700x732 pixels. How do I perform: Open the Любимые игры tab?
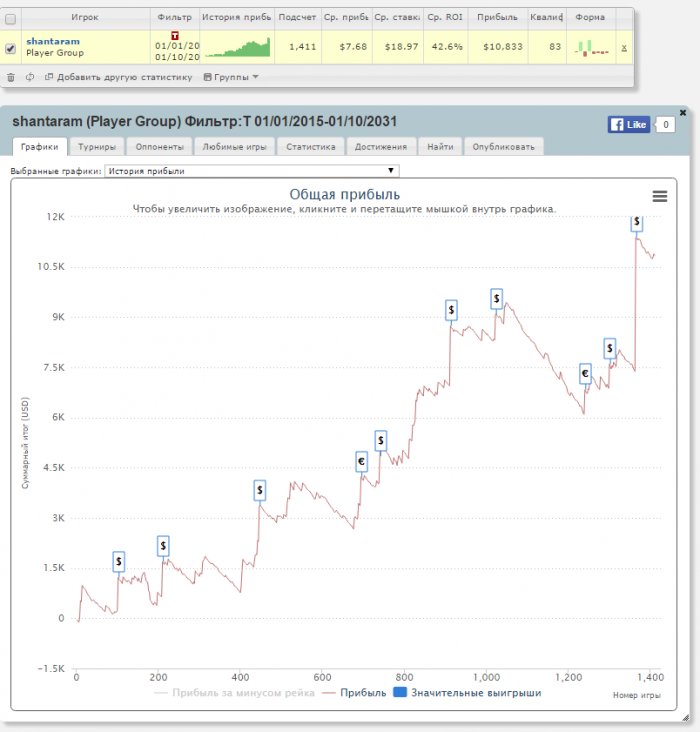234,147
